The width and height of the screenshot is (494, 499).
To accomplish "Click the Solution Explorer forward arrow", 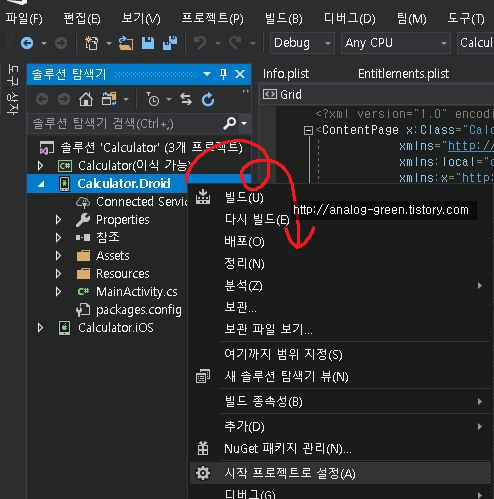I will point(64,99).
